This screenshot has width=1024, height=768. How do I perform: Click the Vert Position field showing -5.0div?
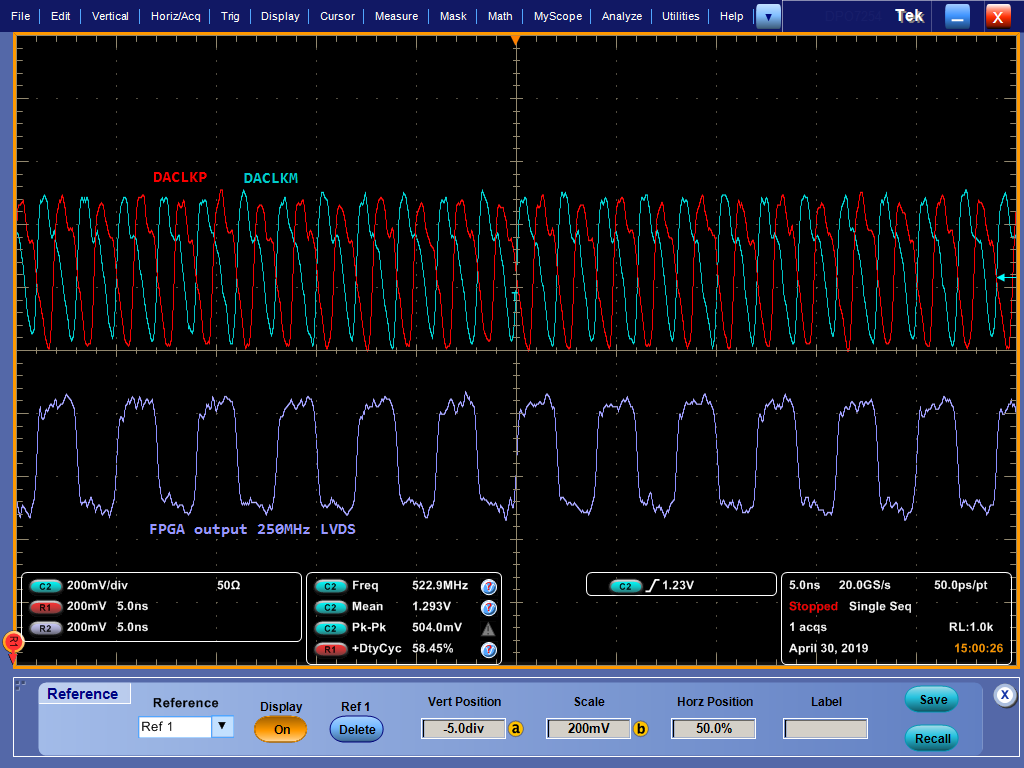464,728
